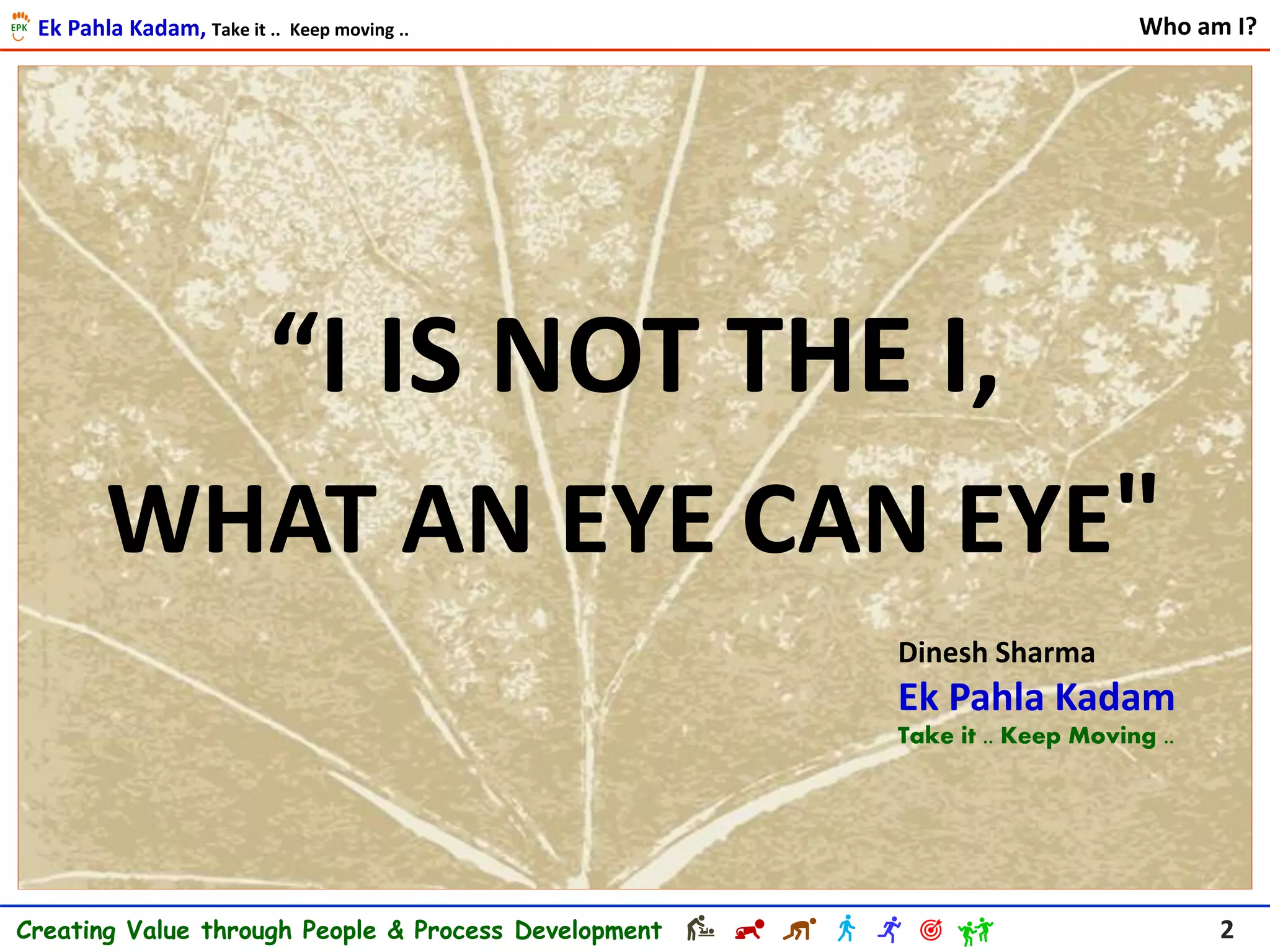Click the brown crouching runner icon
This screenshot has height=952, width=1270.
click(x=799, y=929)
